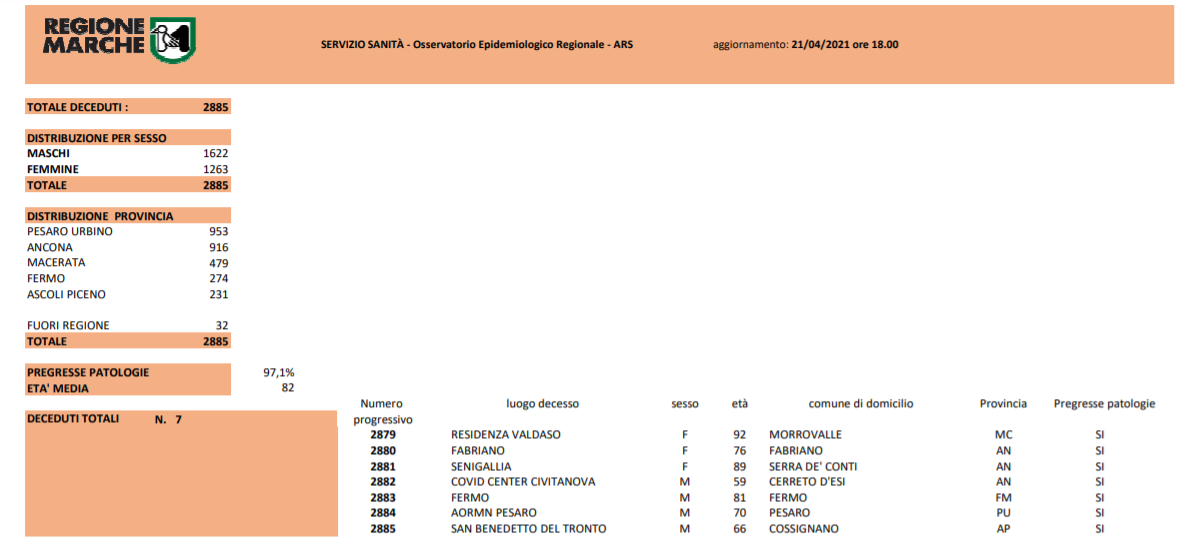
Task: Click the 'Pregresse patologie' table column header
Action: pyautogui.click(x=1105, y=404)
